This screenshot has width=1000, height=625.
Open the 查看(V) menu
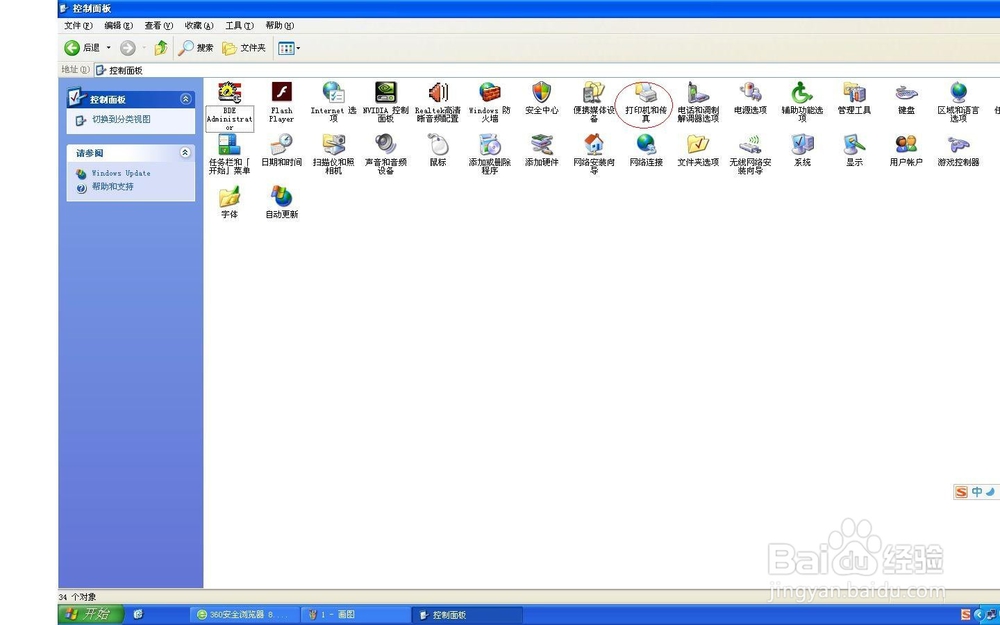(159, 26)
